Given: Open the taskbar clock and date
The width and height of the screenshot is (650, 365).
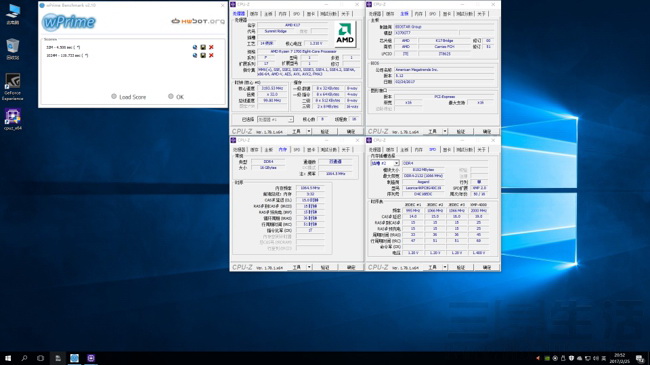Looking at the screenshot, I should tap(619, 358).
